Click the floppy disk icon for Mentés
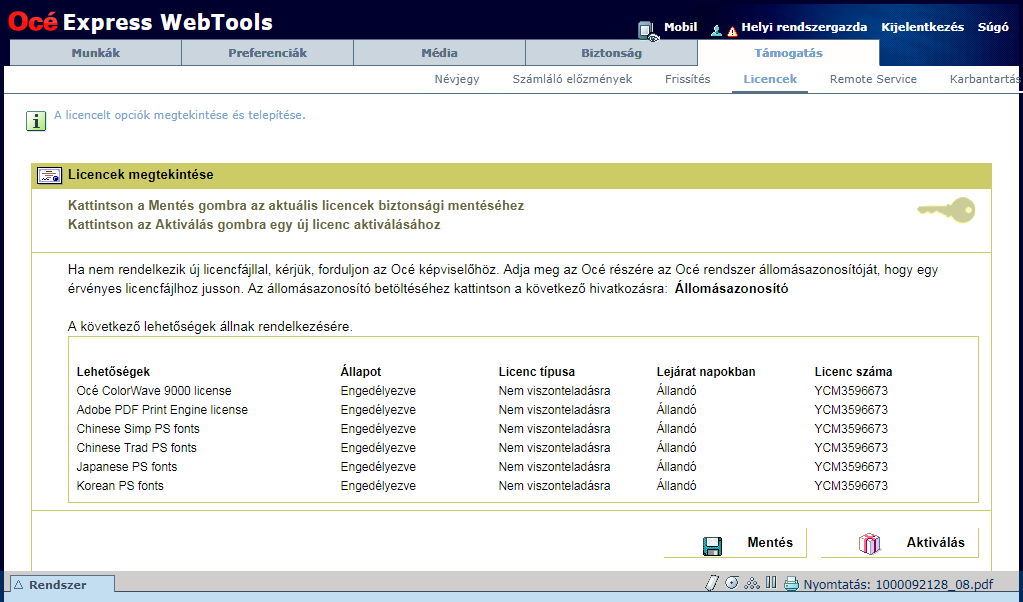 coord(712,546)
